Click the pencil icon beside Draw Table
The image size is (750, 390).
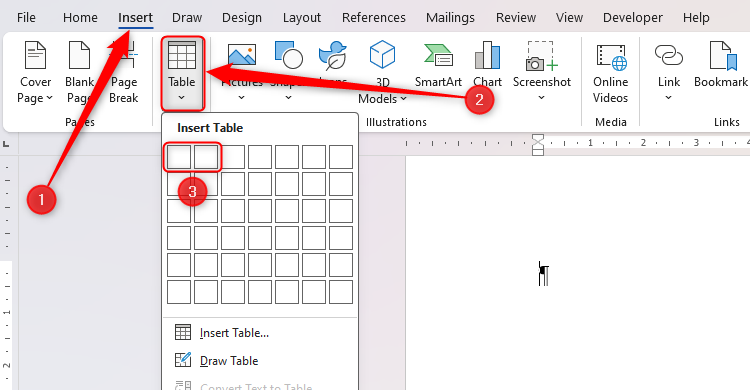(183, 360)
